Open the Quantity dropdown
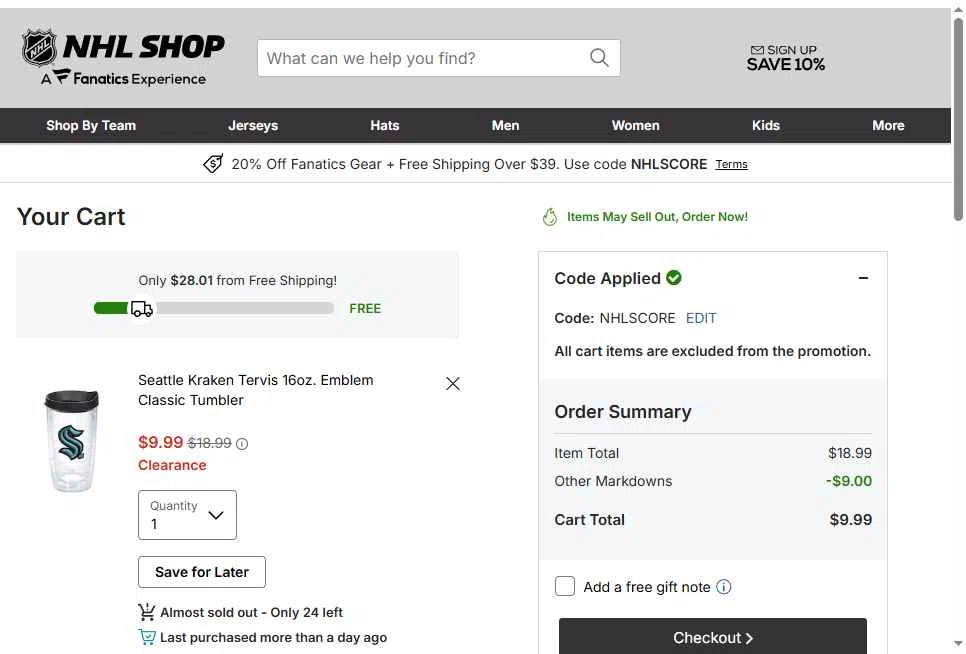The image size is (966, 654). point(187,515)
